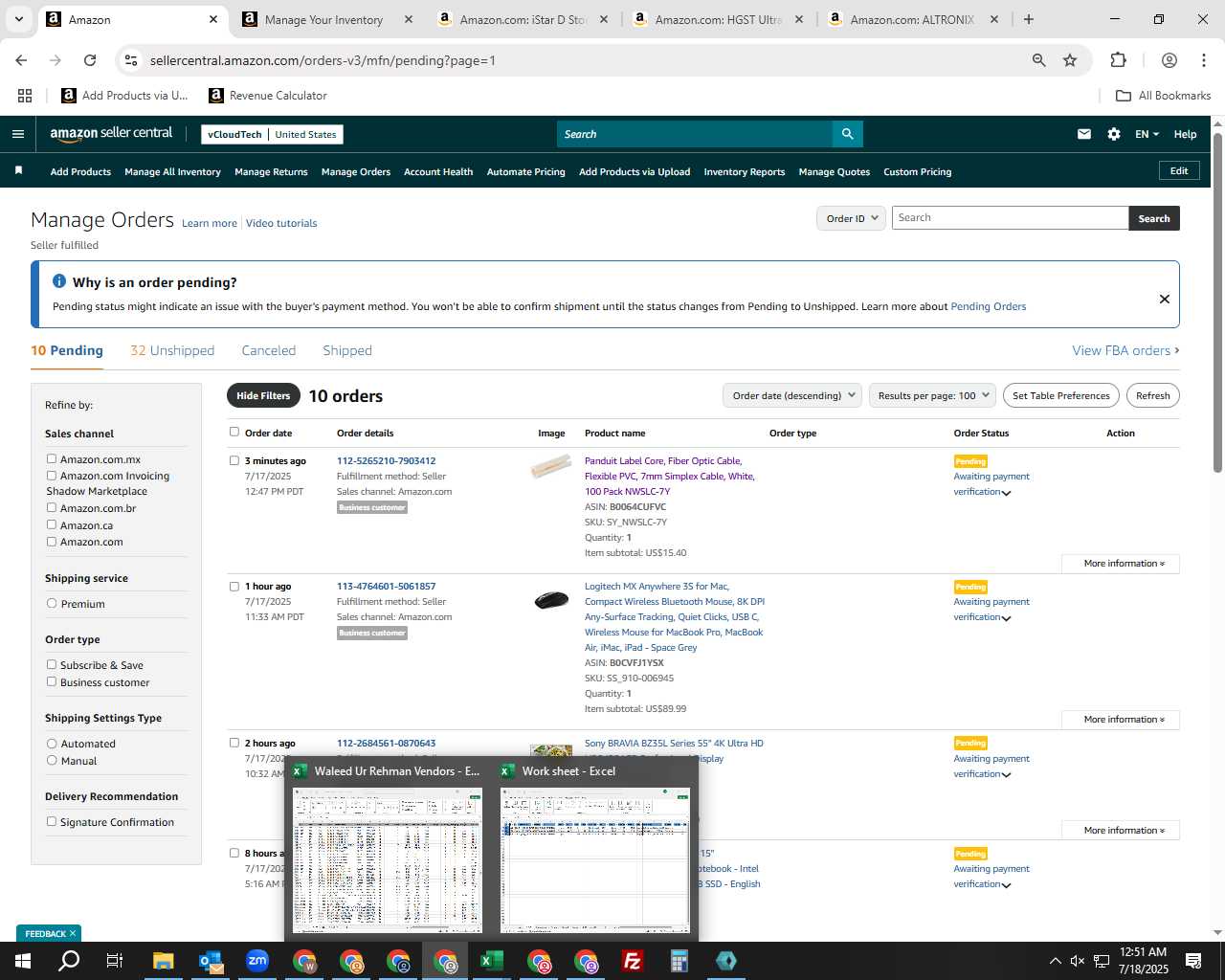Open the Order ID search type dropdown

[x=851, y=218]
